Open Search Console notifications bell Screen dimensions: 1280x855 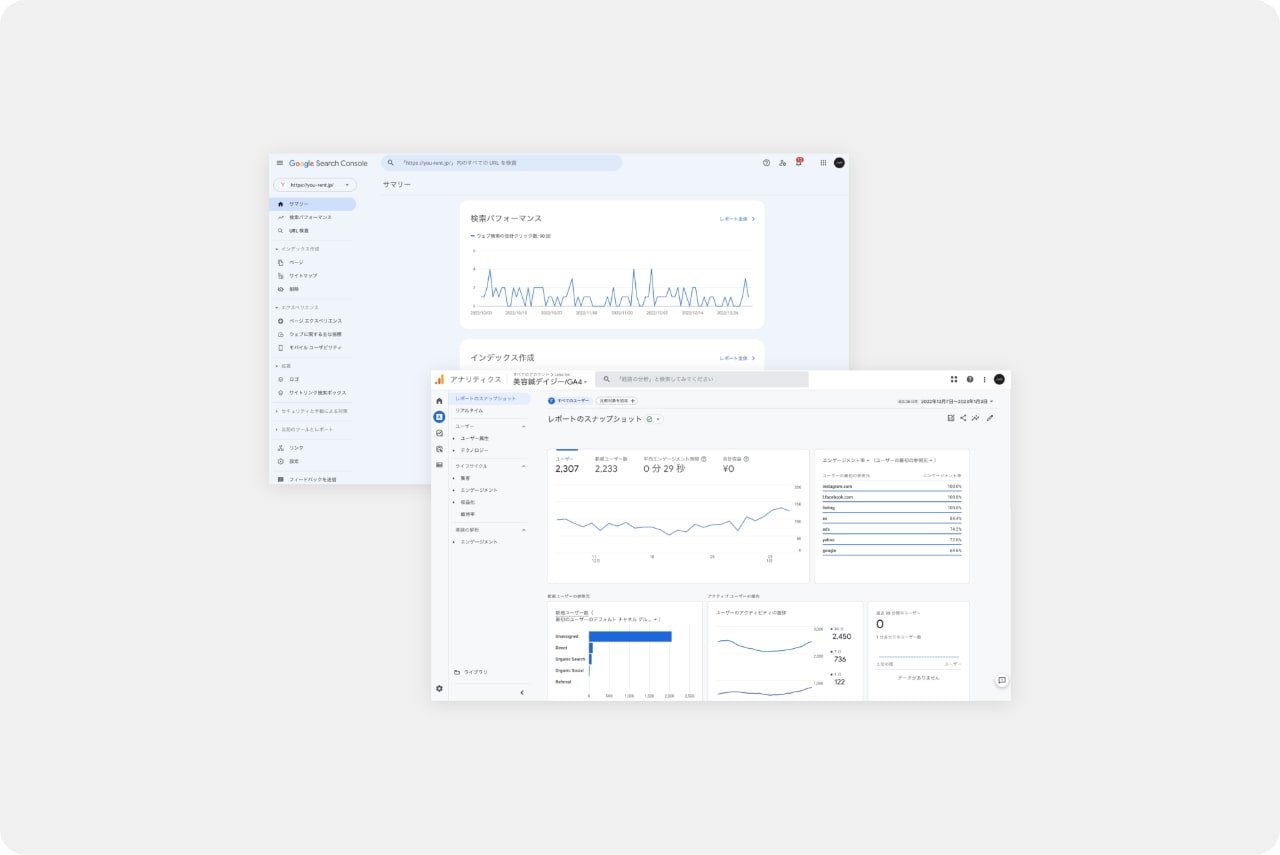pyautogui.click(x=798, y=163)
